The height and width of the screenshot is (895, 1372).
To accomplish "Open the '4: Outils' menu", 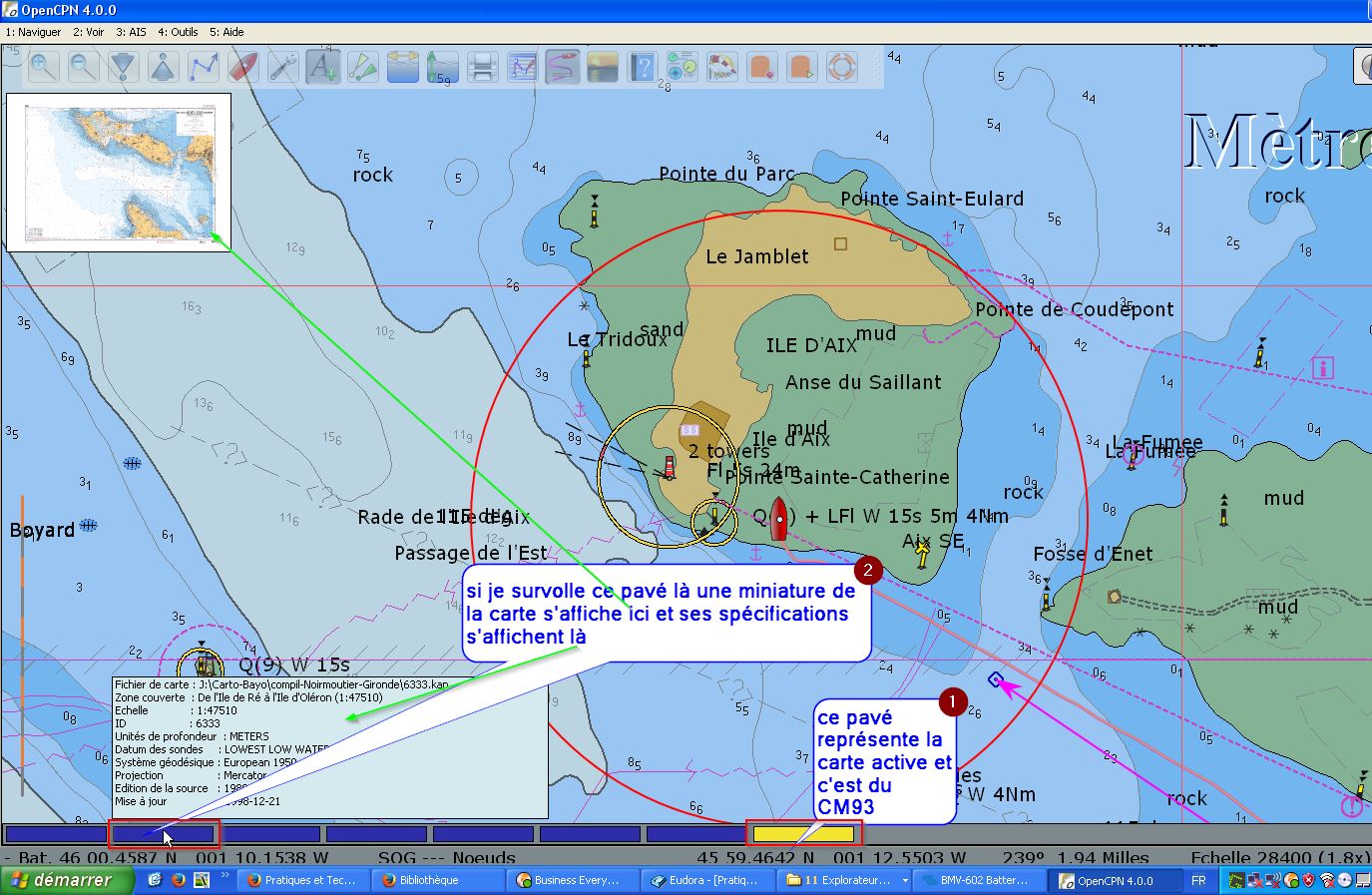I will [178, 32].
